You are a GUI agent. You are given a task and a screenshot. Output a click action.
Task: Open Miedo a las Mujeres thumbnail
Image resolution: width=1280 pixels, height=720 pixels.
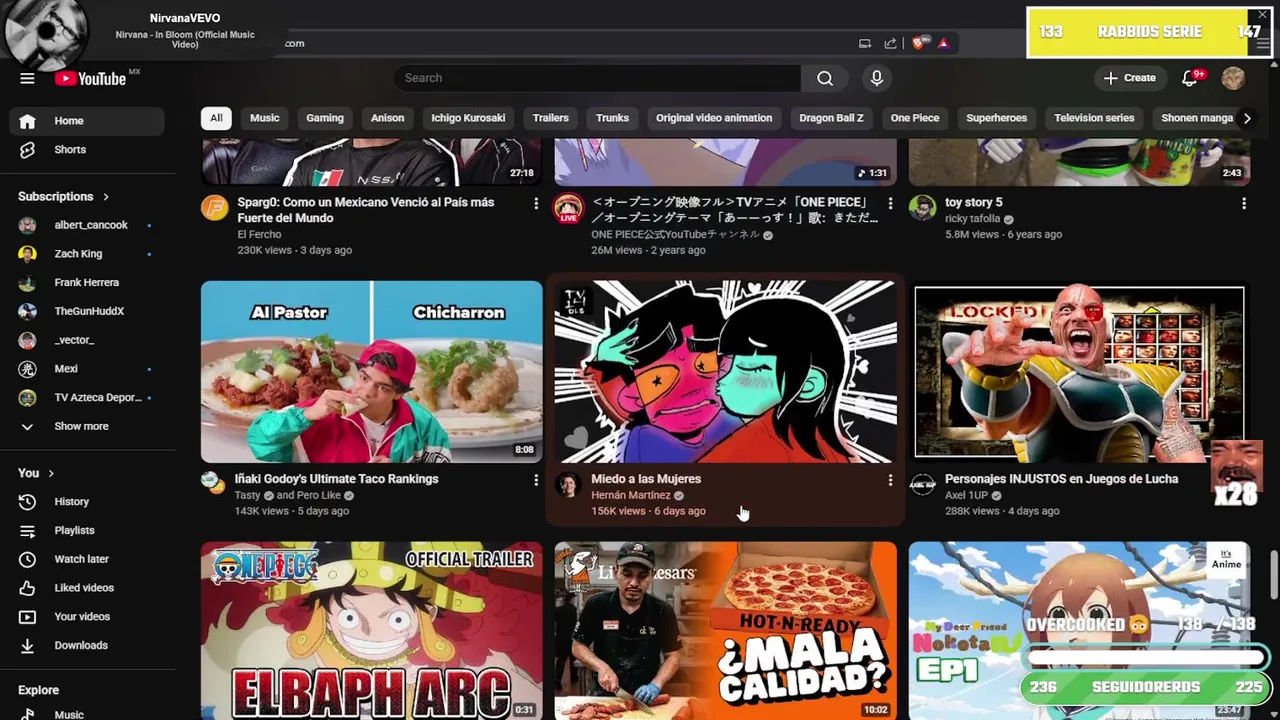[x=726, y=372]
